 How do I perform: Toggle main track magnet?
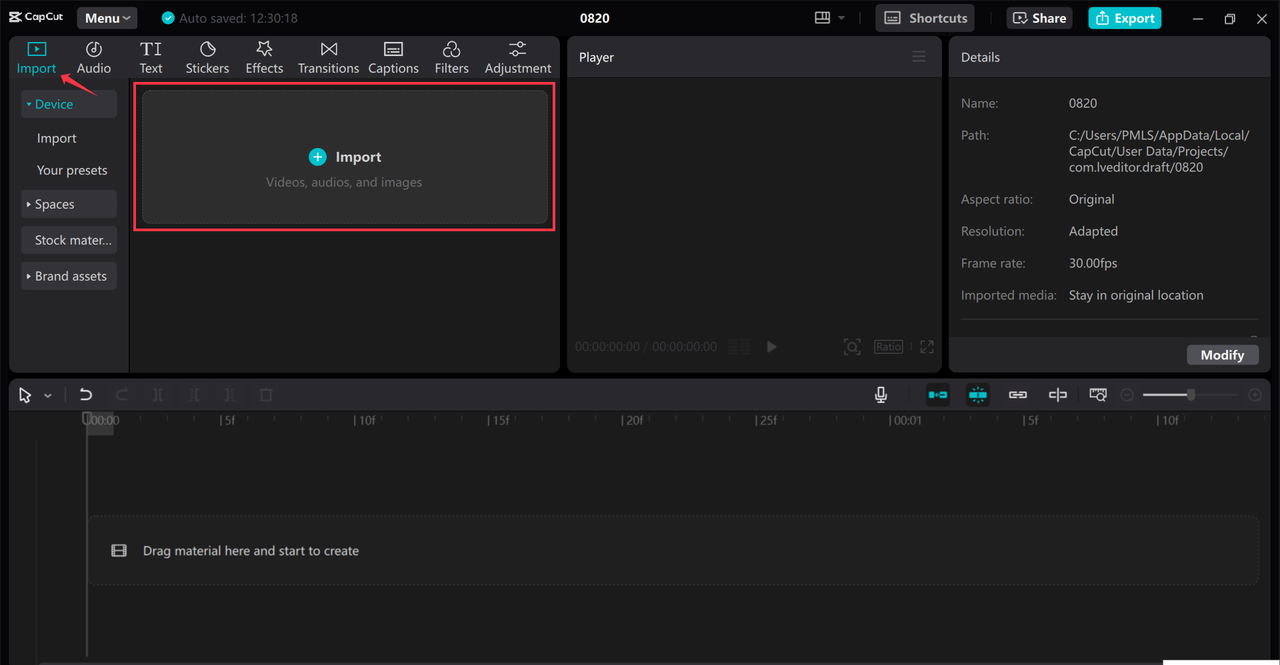point(938,395)
